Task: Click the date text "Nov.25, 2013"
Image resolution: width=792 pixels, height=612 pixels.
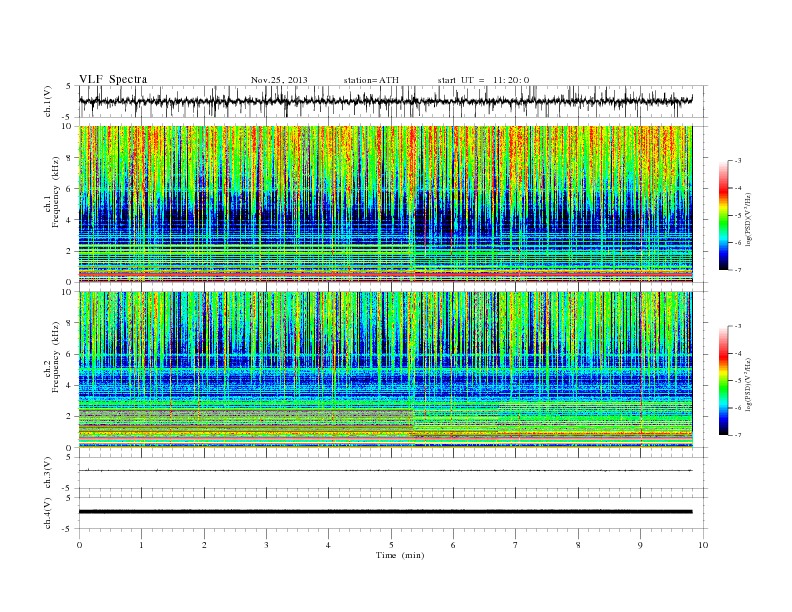Action: [x=279, y=80]
